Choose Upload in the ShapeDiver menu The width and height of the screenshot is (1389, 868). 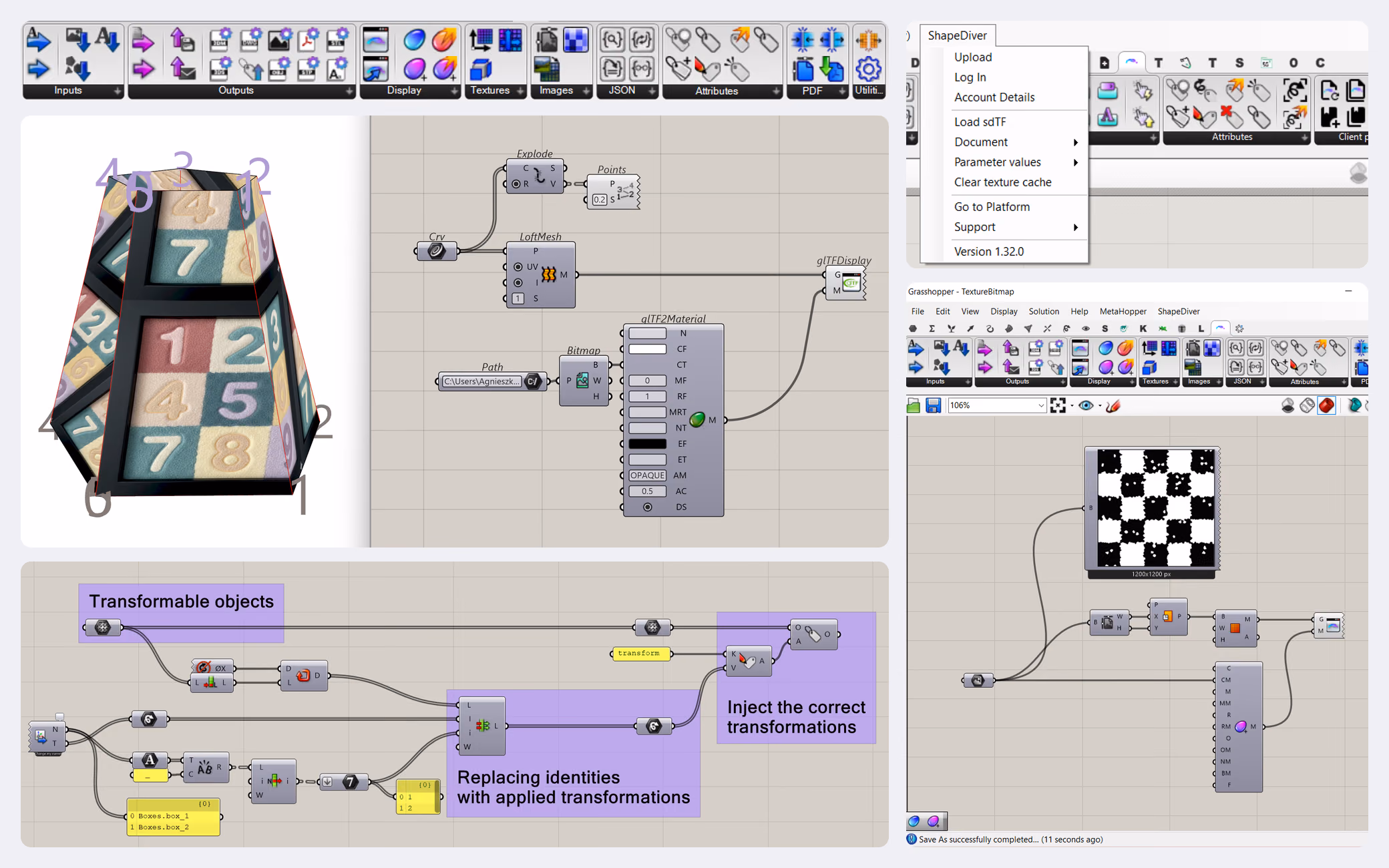(x=972, y=57)
